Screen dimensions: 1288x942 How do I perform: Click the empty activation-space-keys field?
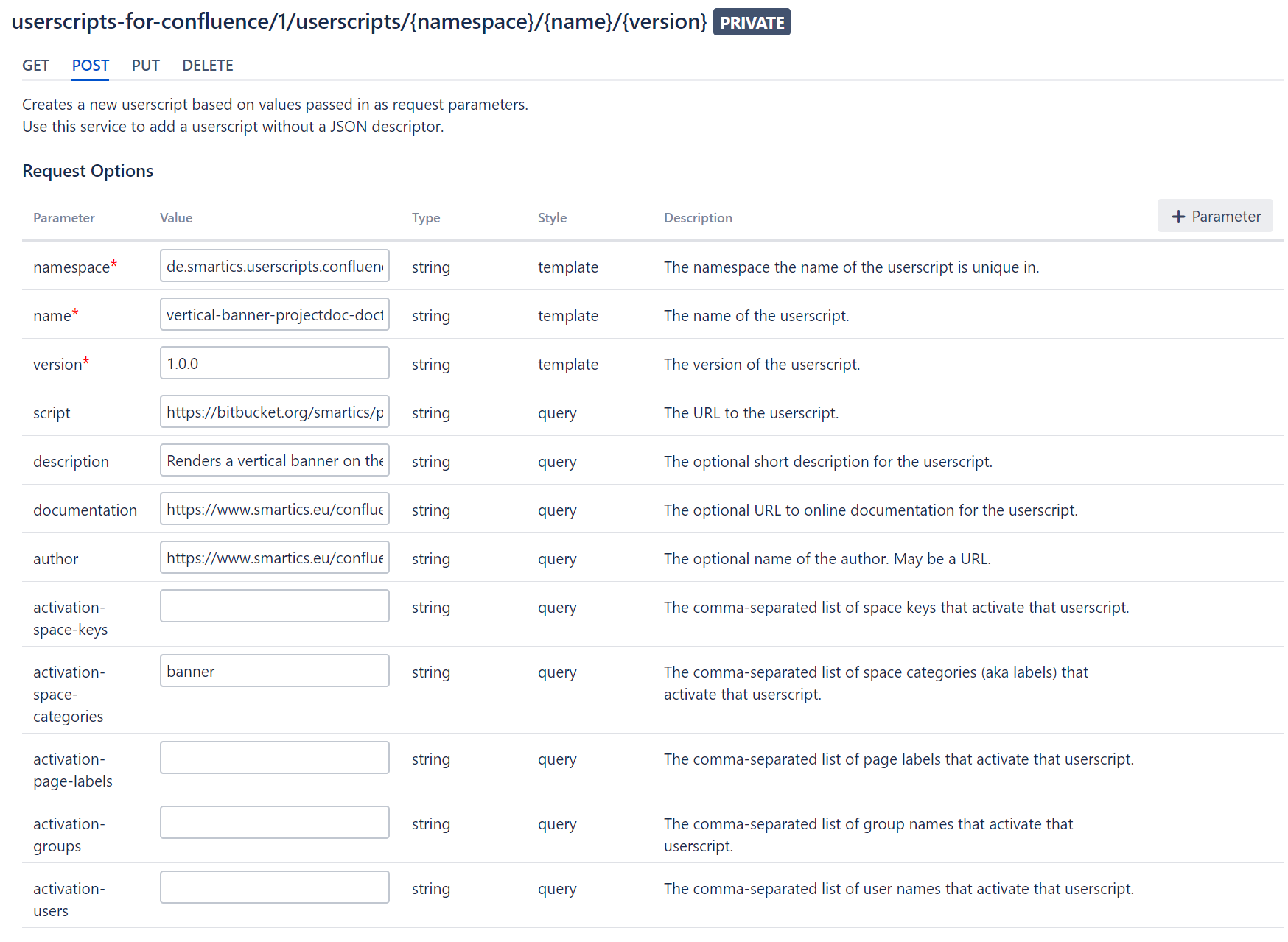click(x=274, y=605)
